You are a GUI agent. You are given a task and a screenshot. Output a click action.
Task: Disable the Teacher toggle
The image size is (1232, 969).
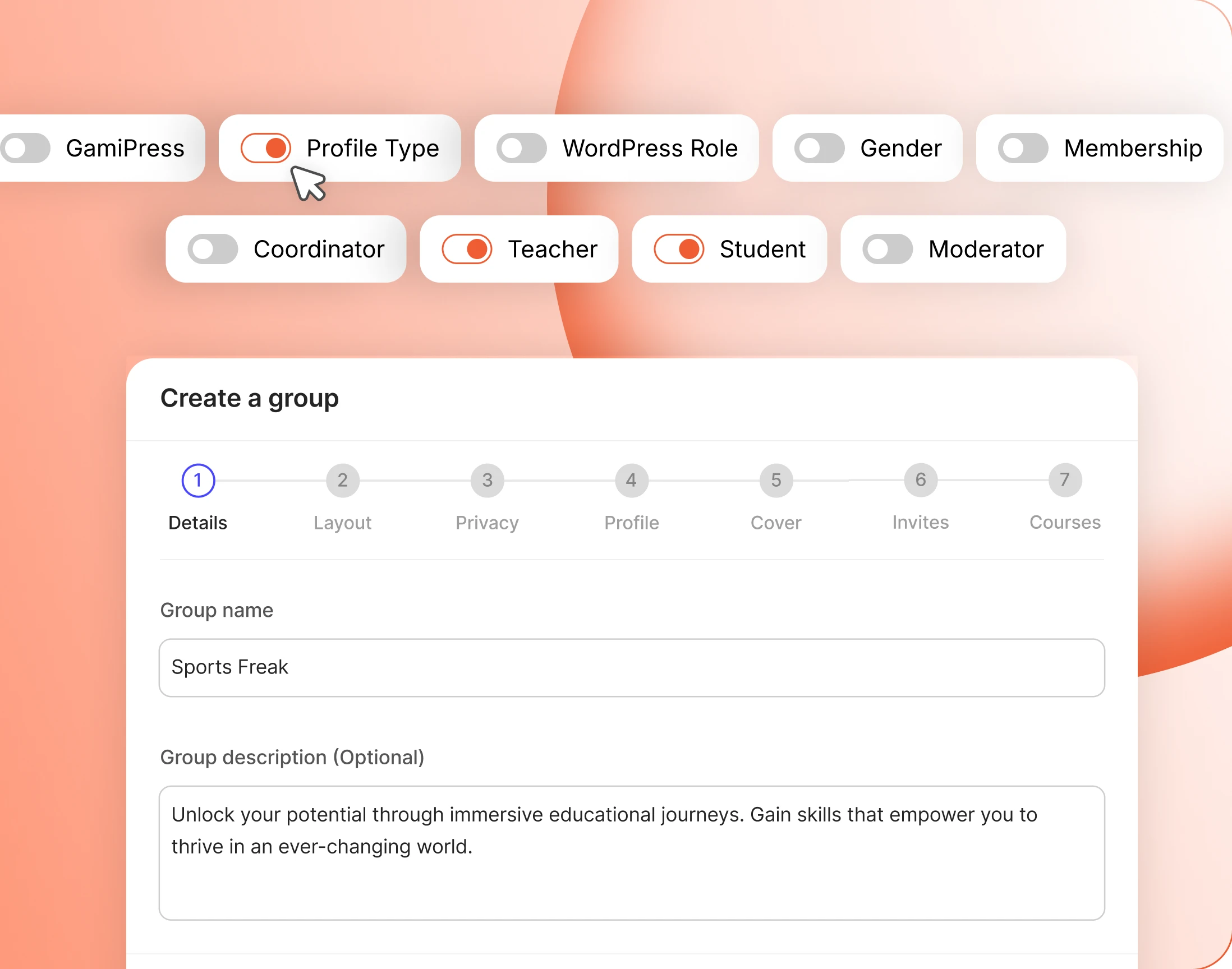(x=467, y=249)
